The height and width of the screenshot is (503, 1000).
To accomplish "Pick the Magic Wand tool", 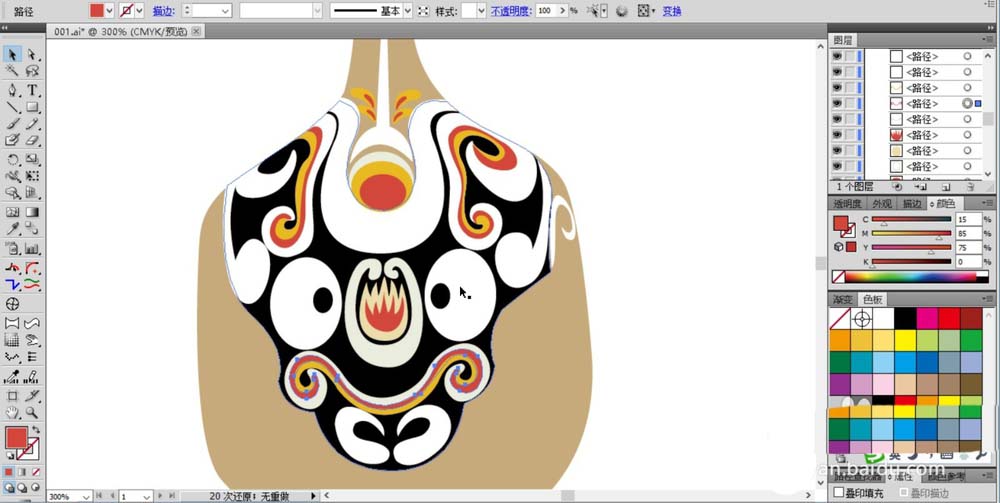I will (13, 72).
